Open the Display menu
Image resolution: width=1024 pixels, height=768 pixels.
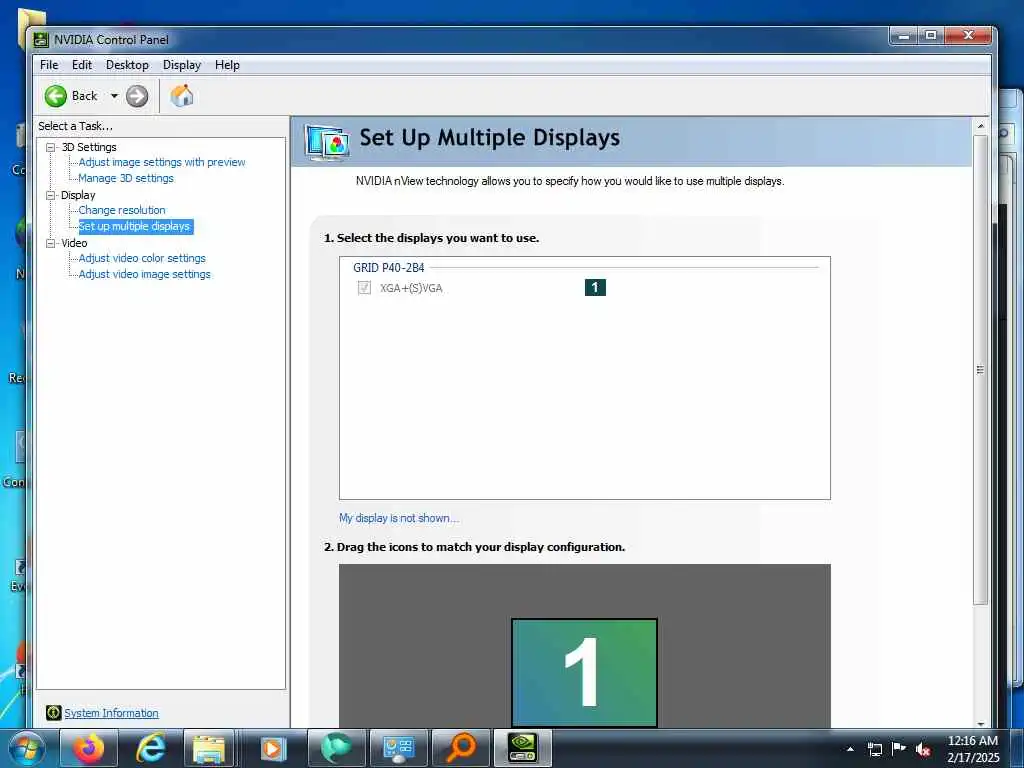coord(182,65)
